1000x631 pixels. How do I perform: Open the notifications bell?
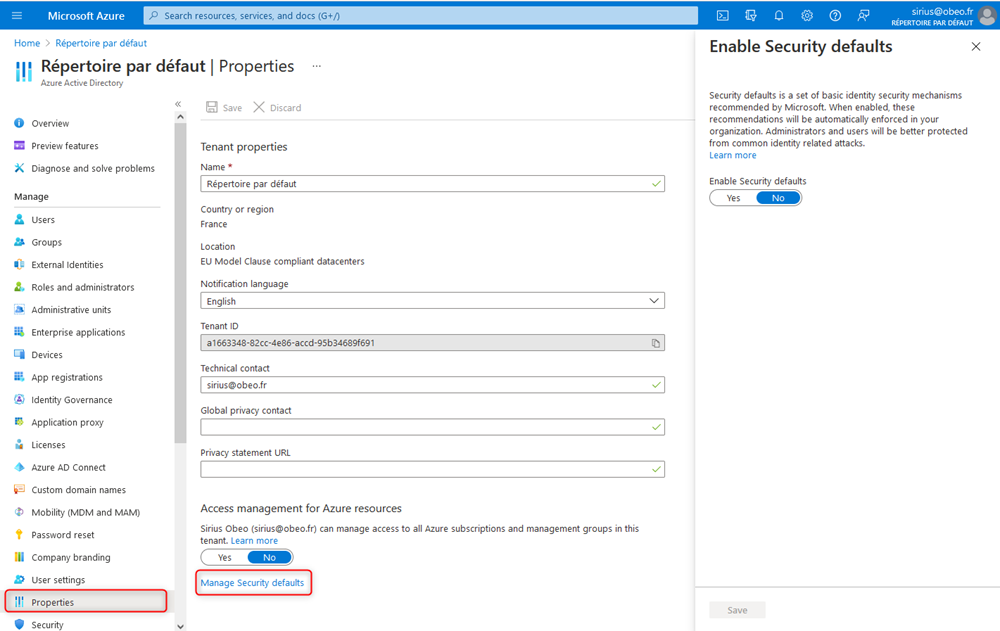[x=778, y=15]
